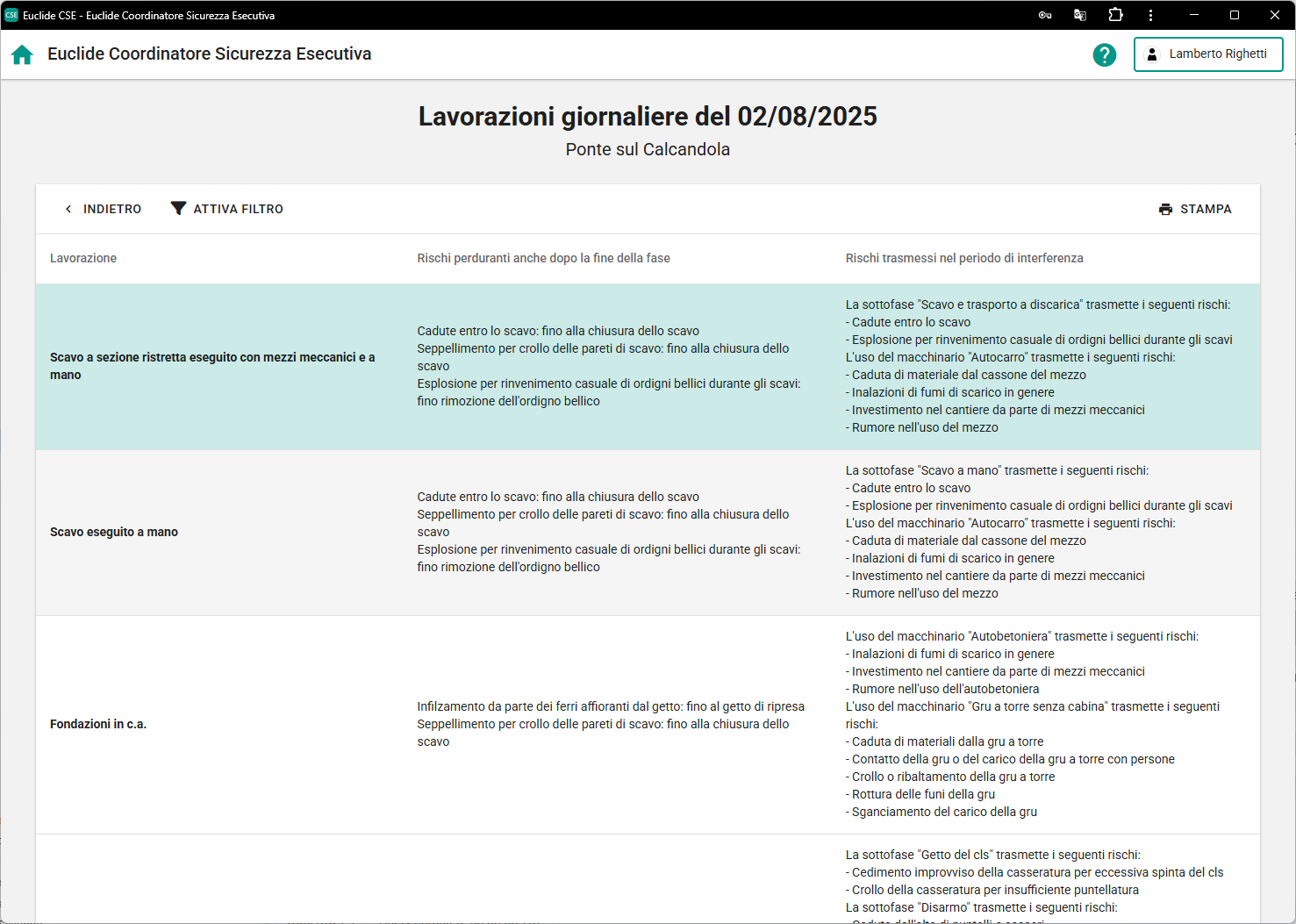The width and height of the screenshot is (1296, 924).
Task: Click the Rischi trasmessi column header
Action: 963,258
